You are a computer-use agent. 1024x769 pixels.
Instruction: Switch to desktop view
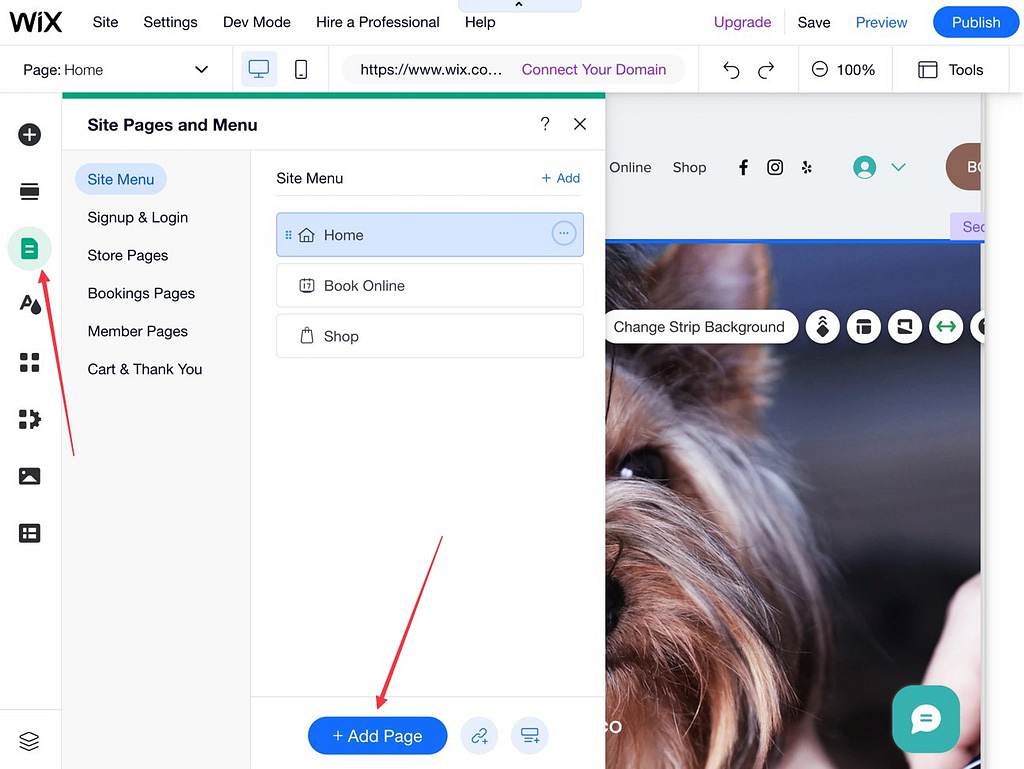pos(259,69)
